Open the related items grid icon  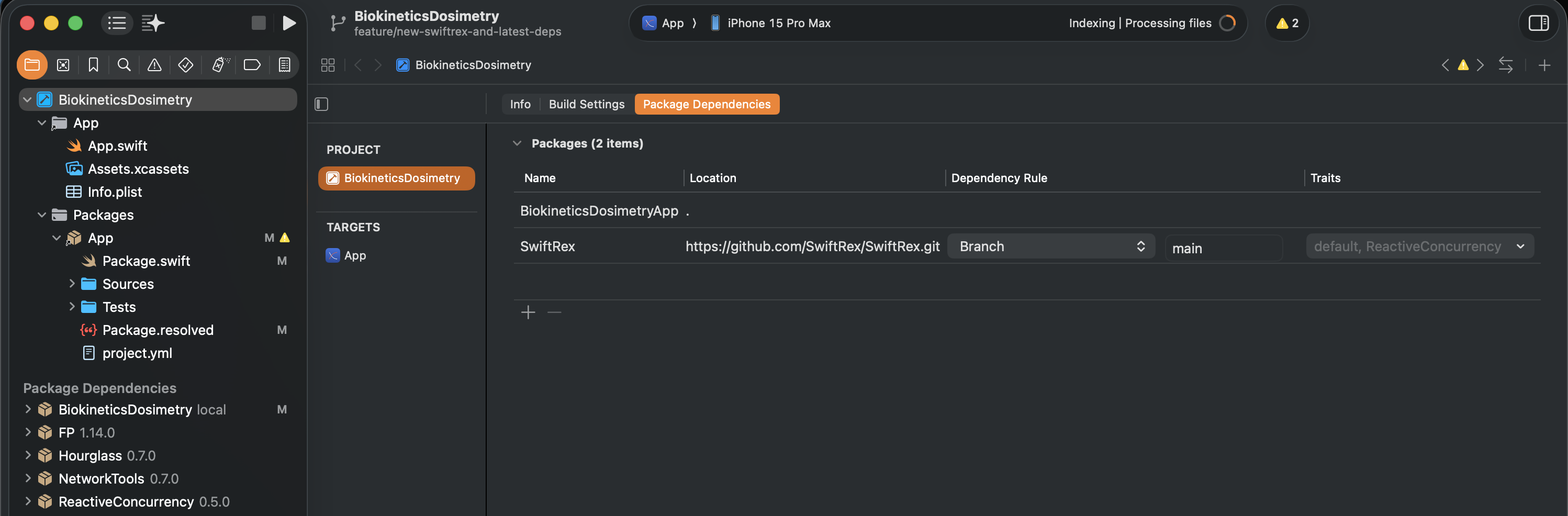coord(328,65)
